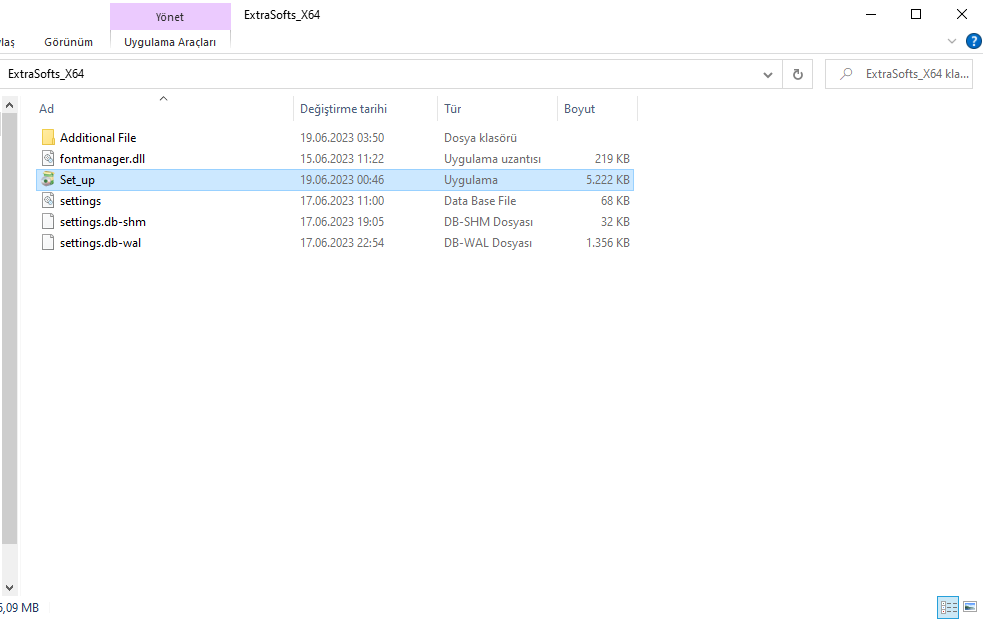Click the navigation pane scroll up arrow
The height and width of the screenshot is (620, 983).
(x=9, y=105)
